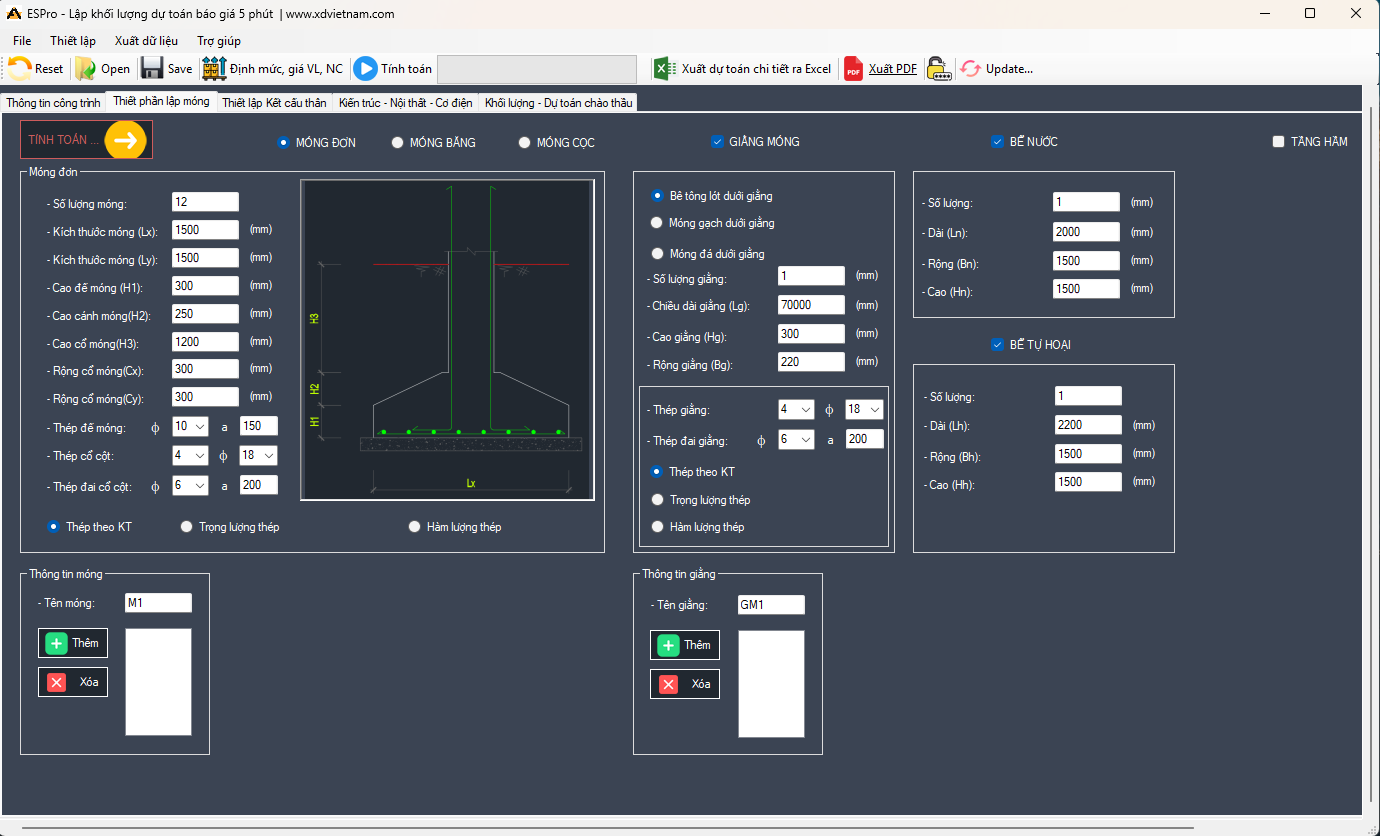Click Thêm button under Thông tin móng
1380x836 pixels.
73,643
